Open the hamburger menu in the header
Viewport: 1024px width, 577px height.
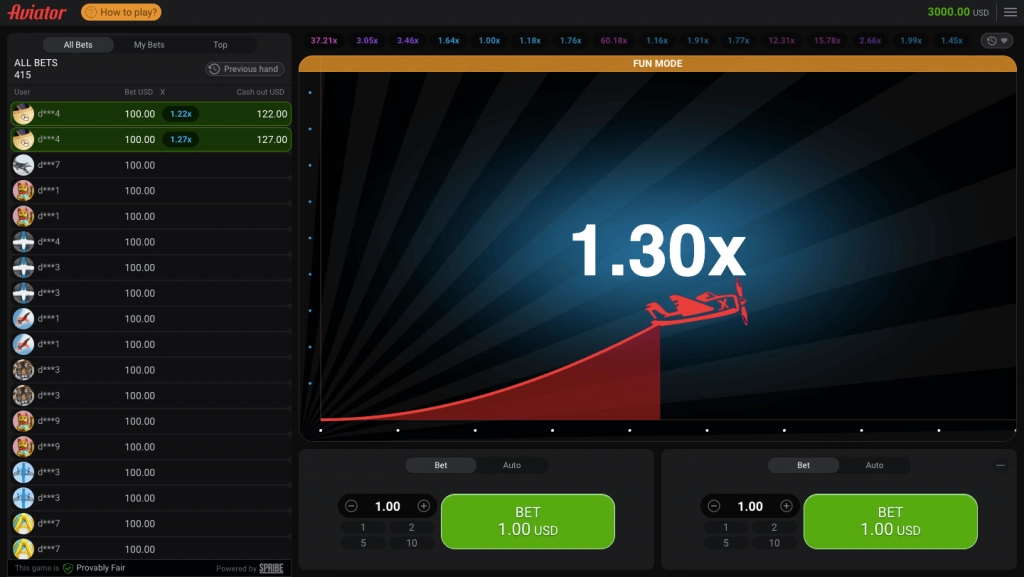tap(1010, 12)
